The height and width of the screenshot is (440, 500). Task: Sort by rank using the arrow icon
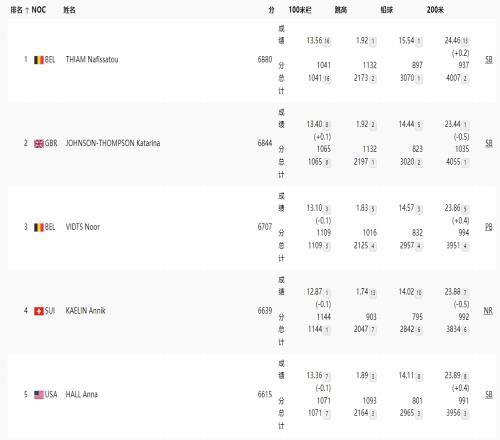click(x=27, y=11)
